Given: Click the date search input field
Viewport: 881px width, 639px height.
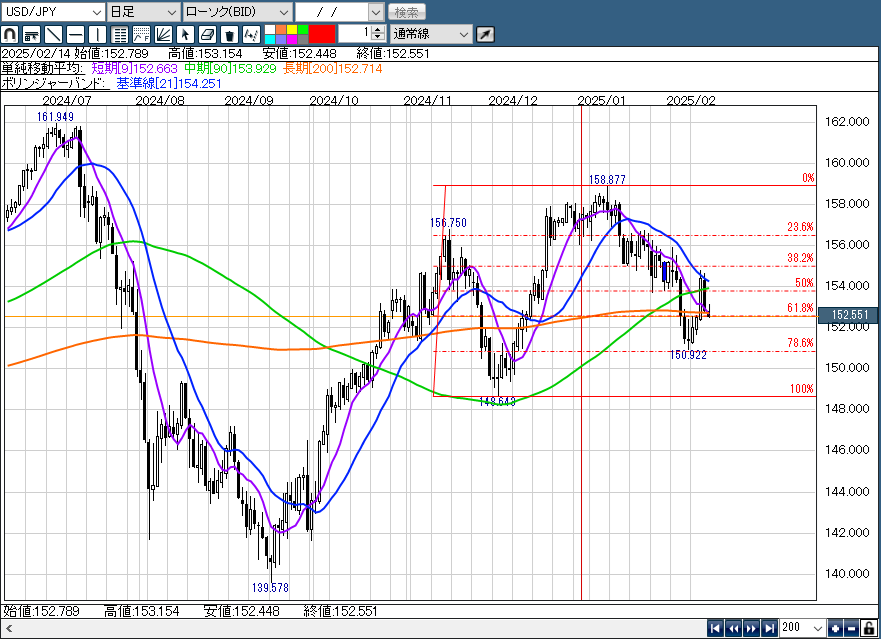Looking at the screenshot, I should coord(333,12).
